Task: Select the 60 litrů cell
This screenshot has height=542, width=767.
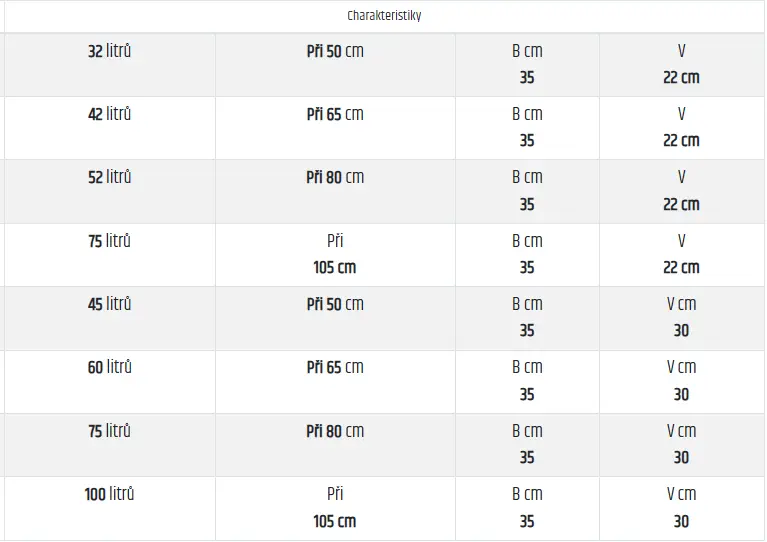Action: click(109, 368)
